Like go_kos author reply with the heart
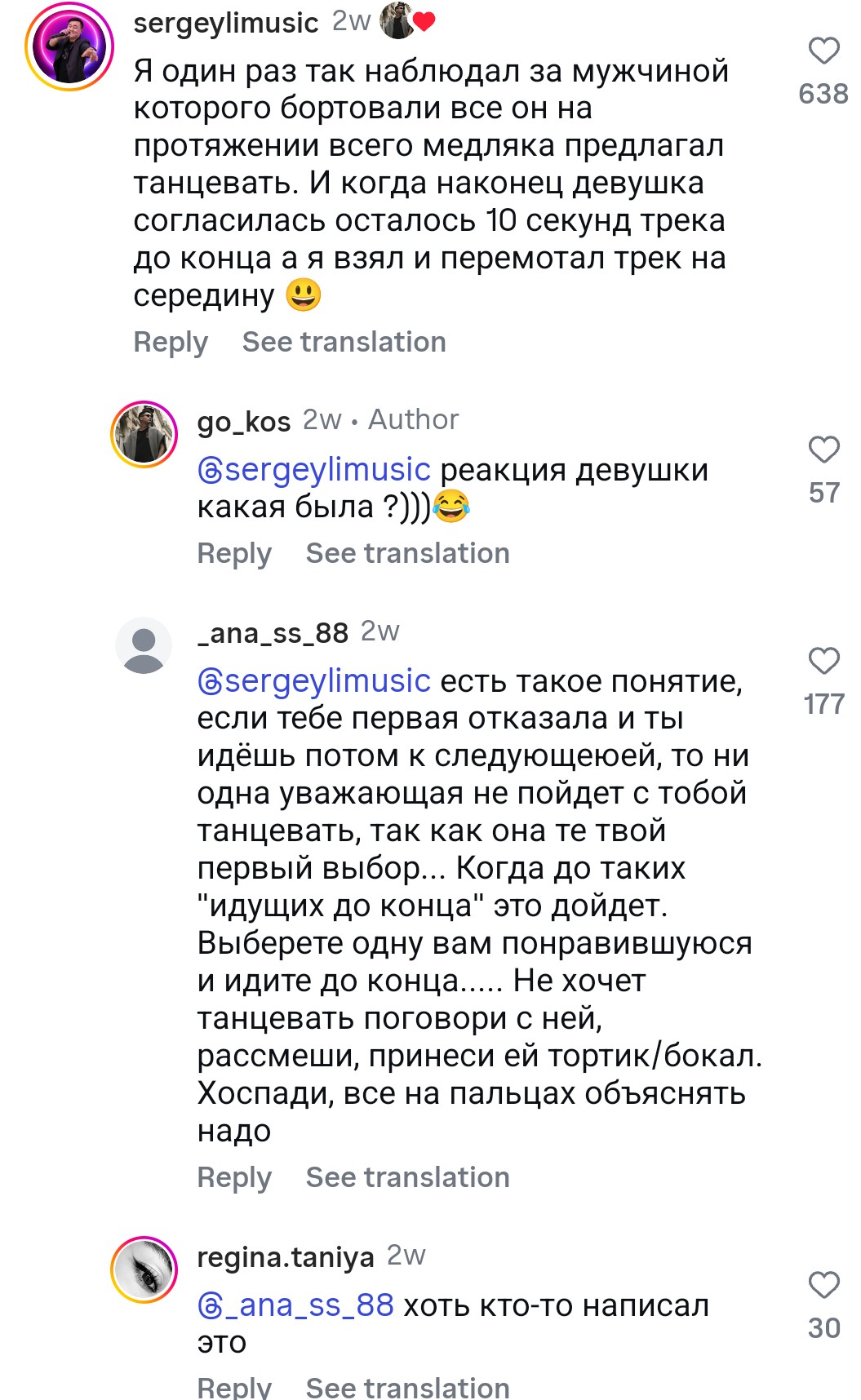 [x=823, y=450]
